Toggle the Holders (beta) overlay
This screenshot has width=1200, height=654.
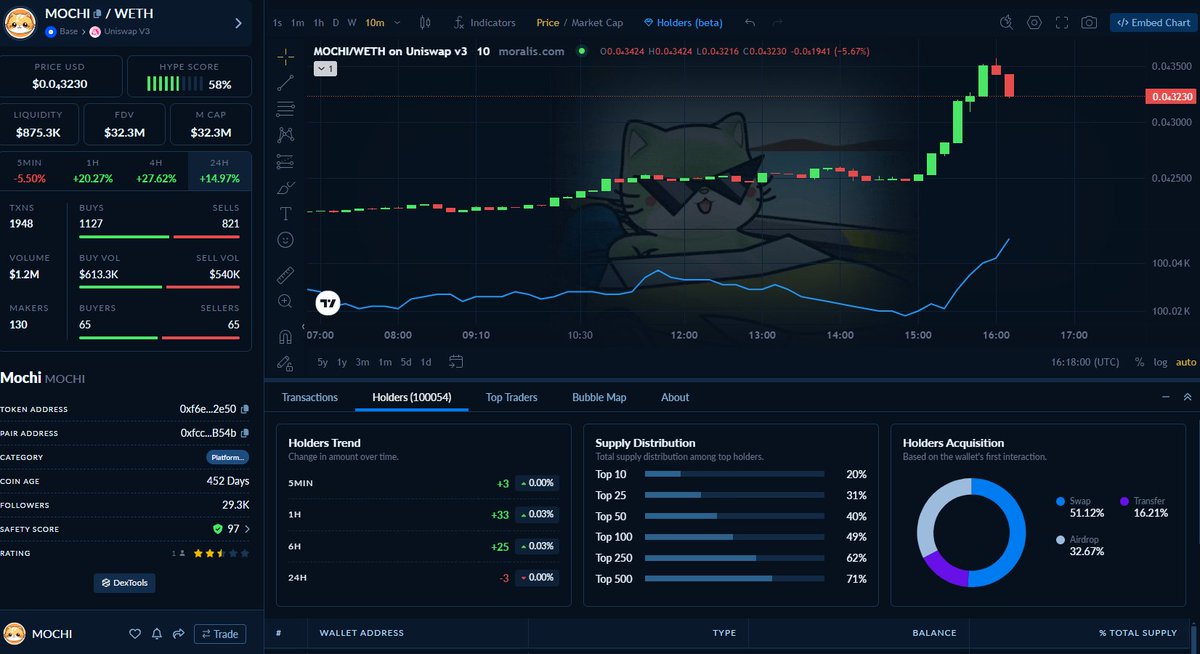coord(683,22)
